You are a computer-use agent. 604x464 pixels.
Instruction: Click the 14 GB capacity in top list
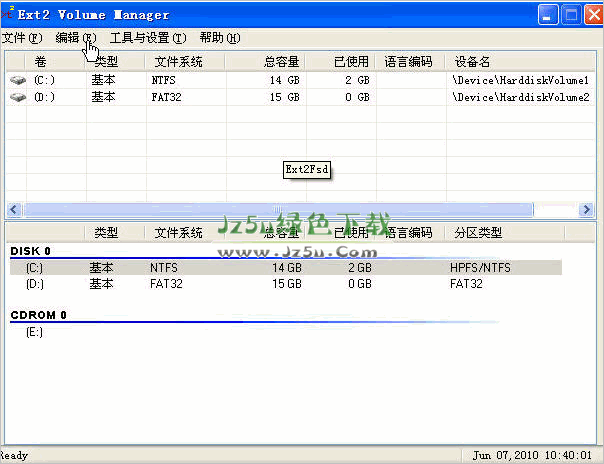[285, 80]
